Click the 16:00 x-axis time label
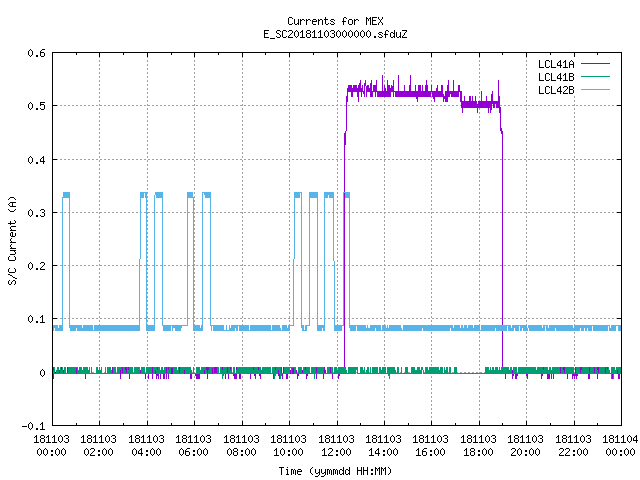The width and height of the screenshot is (640, 480). tap(431, 452)
